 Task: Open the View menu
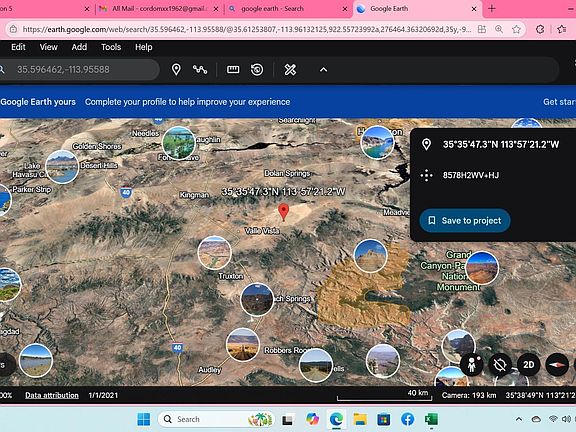coord(48,47)
